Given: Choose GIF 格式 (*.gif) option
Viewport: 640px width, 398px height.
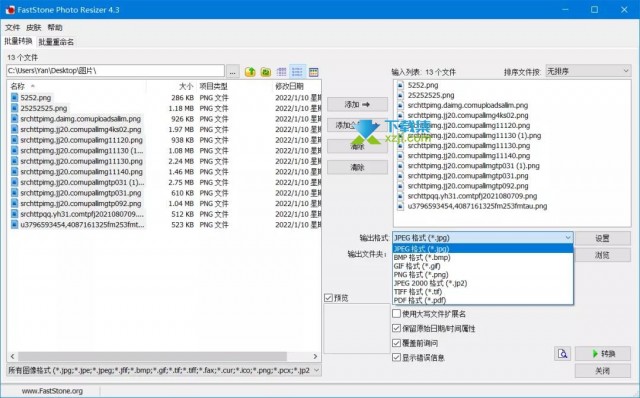Looking at the screenshot, I should tap(482, 266).
